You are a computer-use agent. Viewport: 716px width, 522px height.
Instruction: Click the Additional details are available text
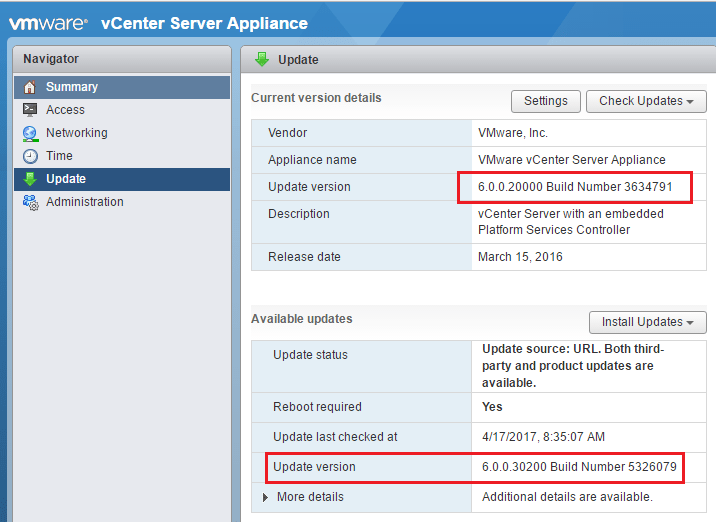pyautogui.click(x=566, y=497)
